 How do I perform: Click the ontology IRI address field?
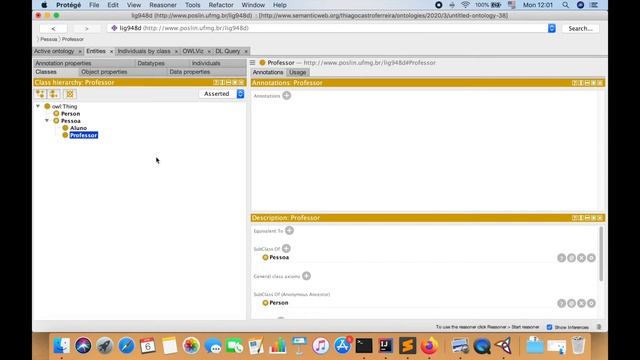tap(328, 28)
